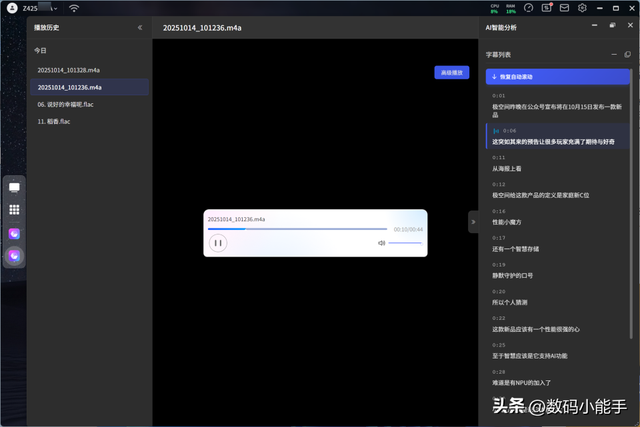Adjust the volume slider
Viewport: 640px width, 427px height.
click(405, 243)
